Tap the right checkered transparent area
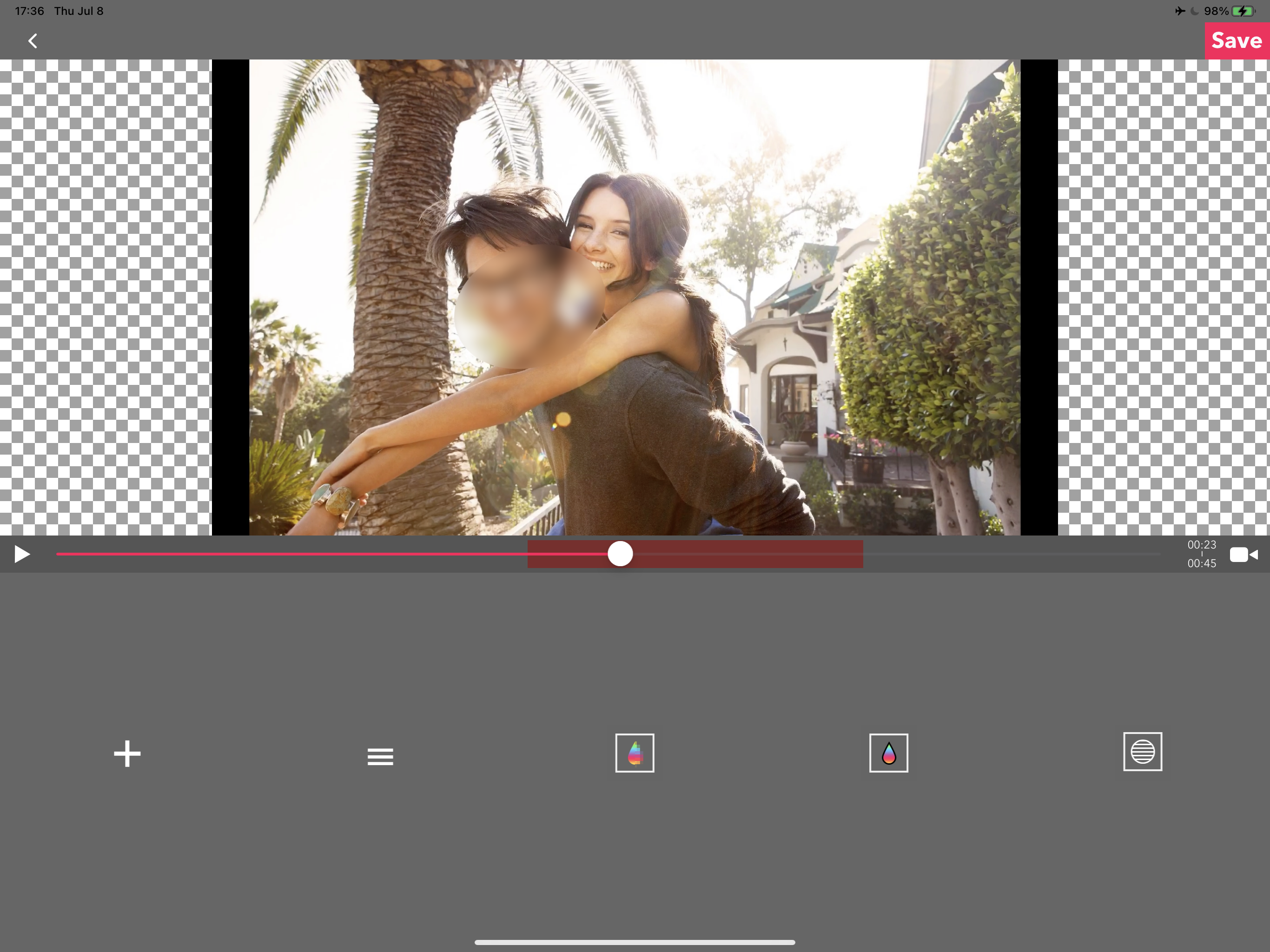 point(1163,297)
